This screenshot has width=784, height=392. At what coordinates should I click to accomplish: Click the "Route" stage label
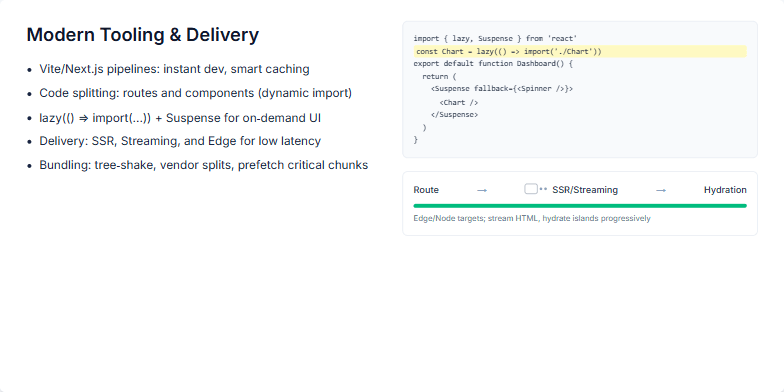click(x=426, y=190)
